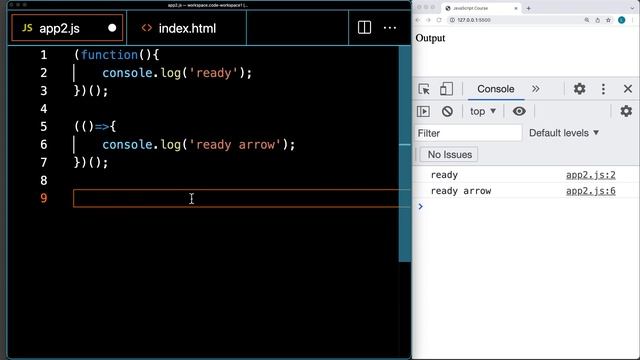Open the app2.js:2 source link
The image size is (640, 360).
[x=591, y=175]
